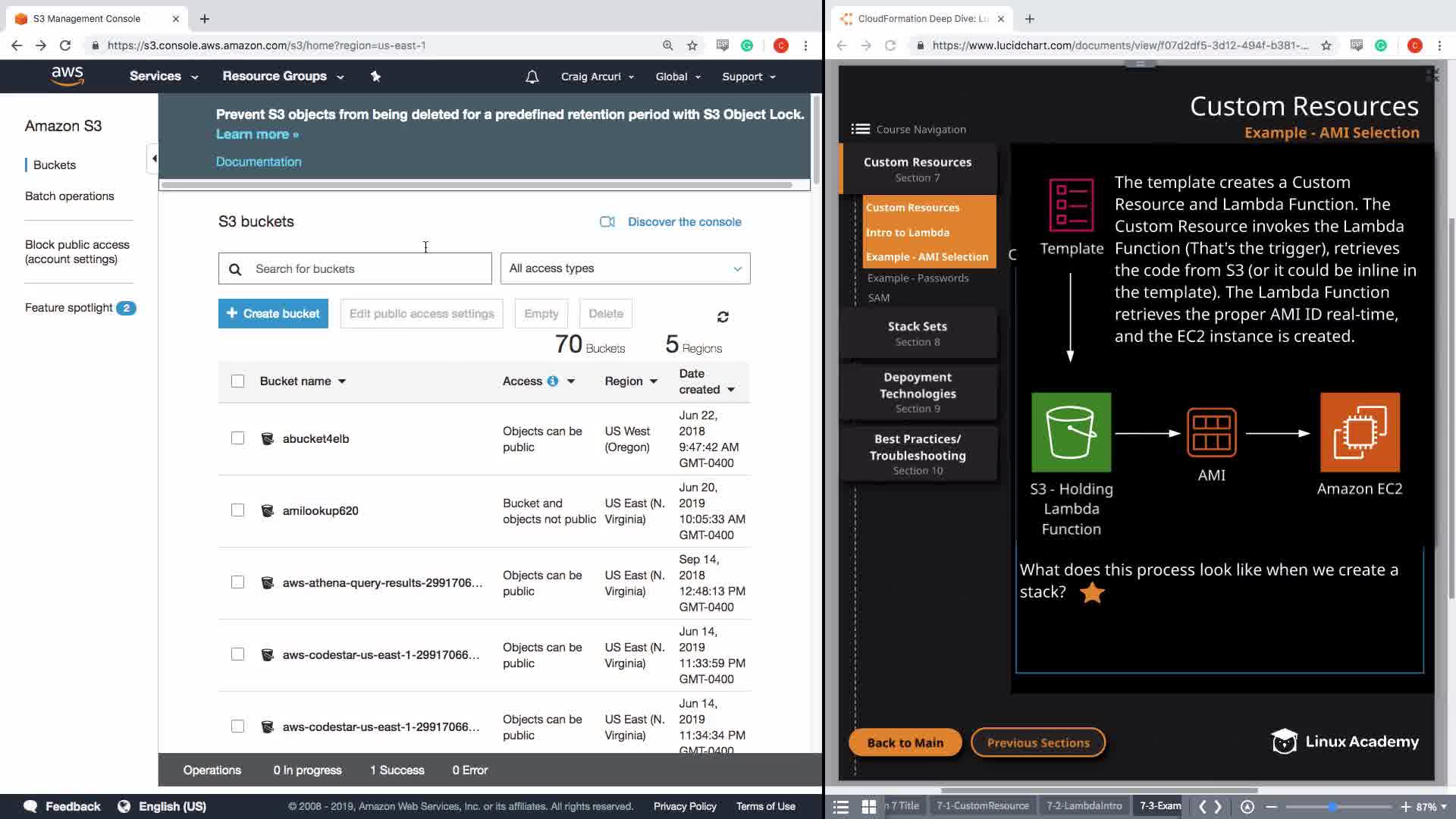Click the next page arrow in Lucidchart
The image size is (1456, 819).
pyautogui.click(x=1219, y=807)
